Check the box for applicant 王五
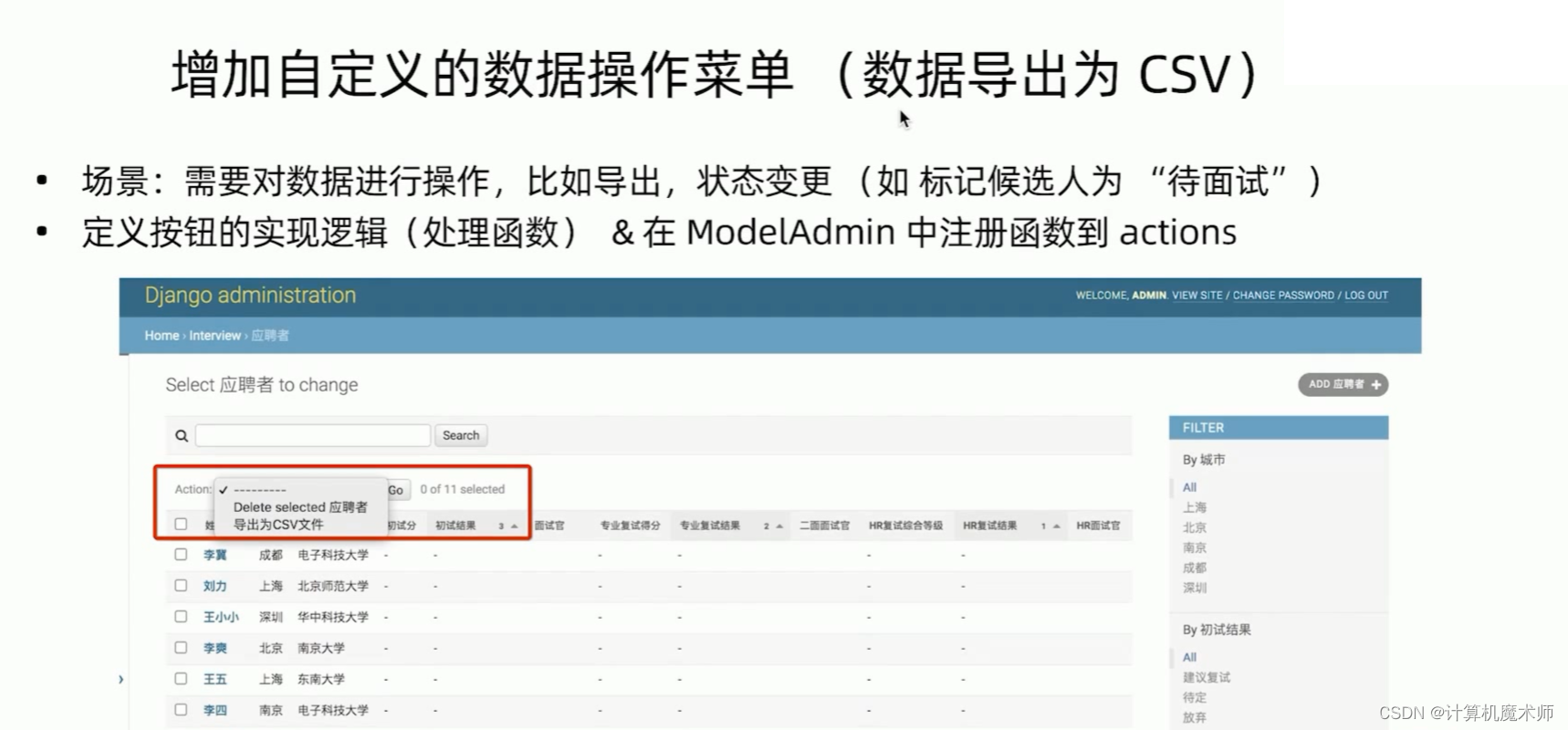The height and width of the screenshot is (730, 1568). pos(181,678)
